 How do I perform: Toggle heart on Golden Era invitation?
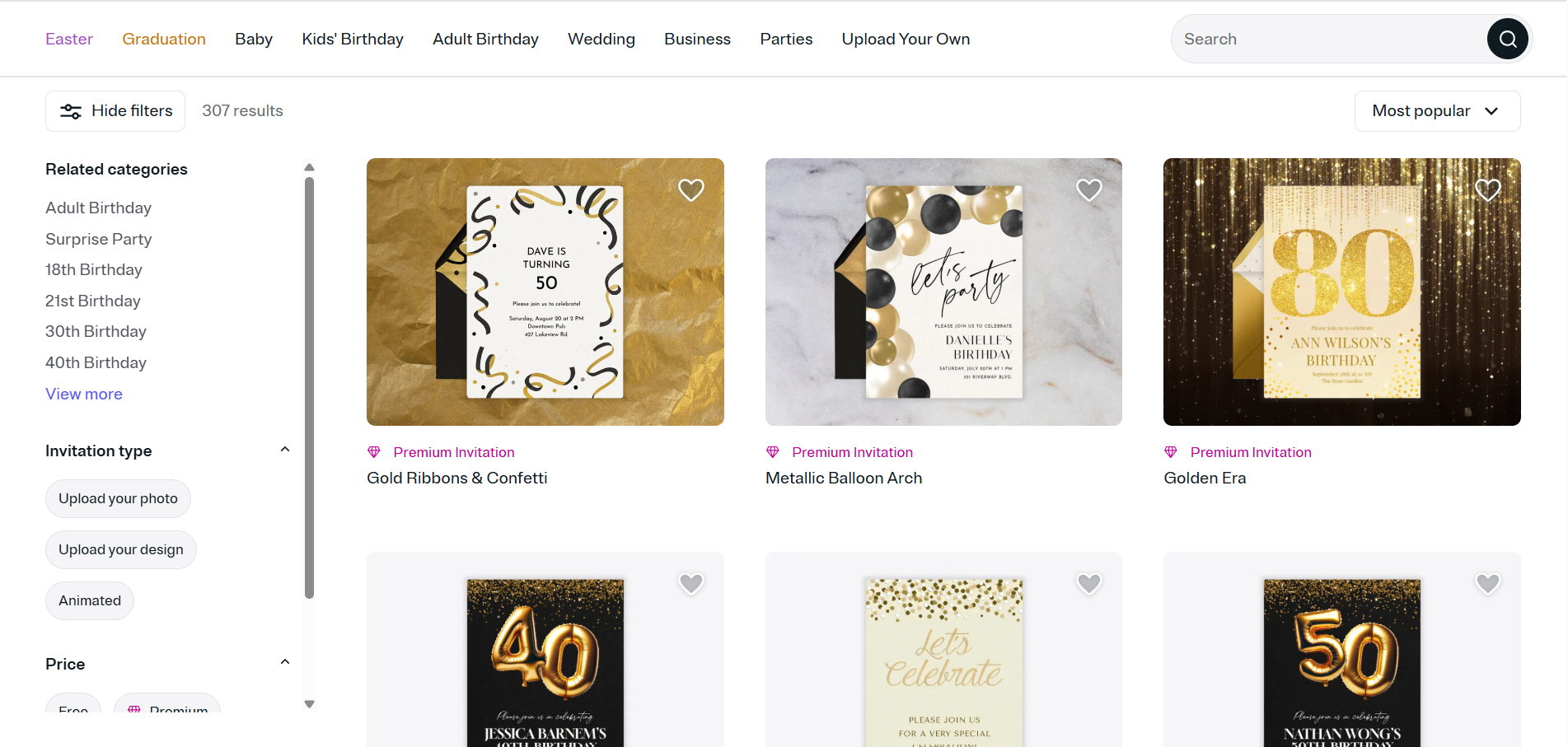[x=1487, y=190]
